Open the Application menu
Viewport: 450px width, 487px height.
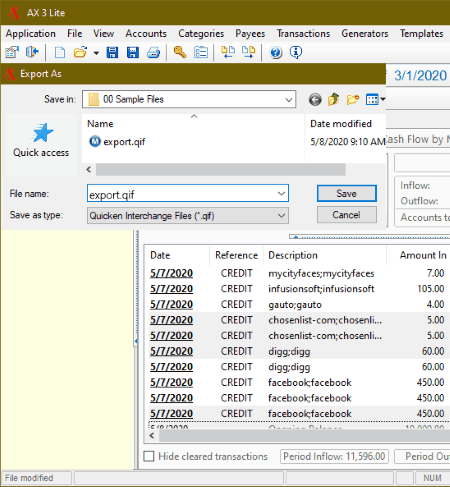[x=31, y=33]
